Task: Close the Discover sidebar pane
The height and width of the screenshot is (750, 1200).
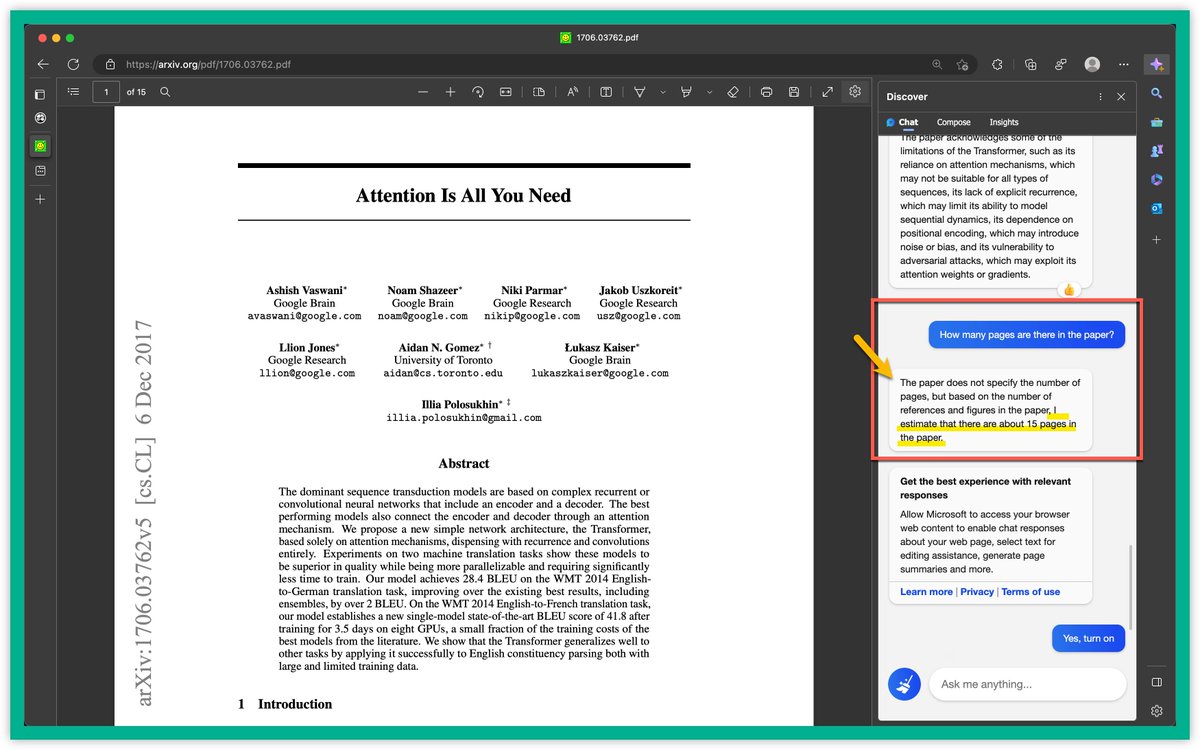Action: [x=1121, y=97]
